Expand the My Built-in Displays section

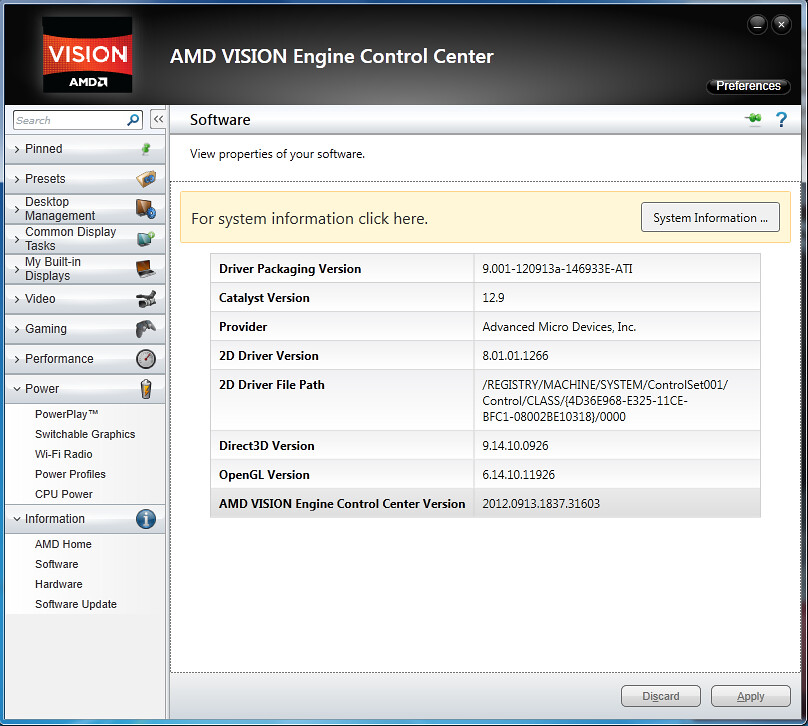pos(85,268)
